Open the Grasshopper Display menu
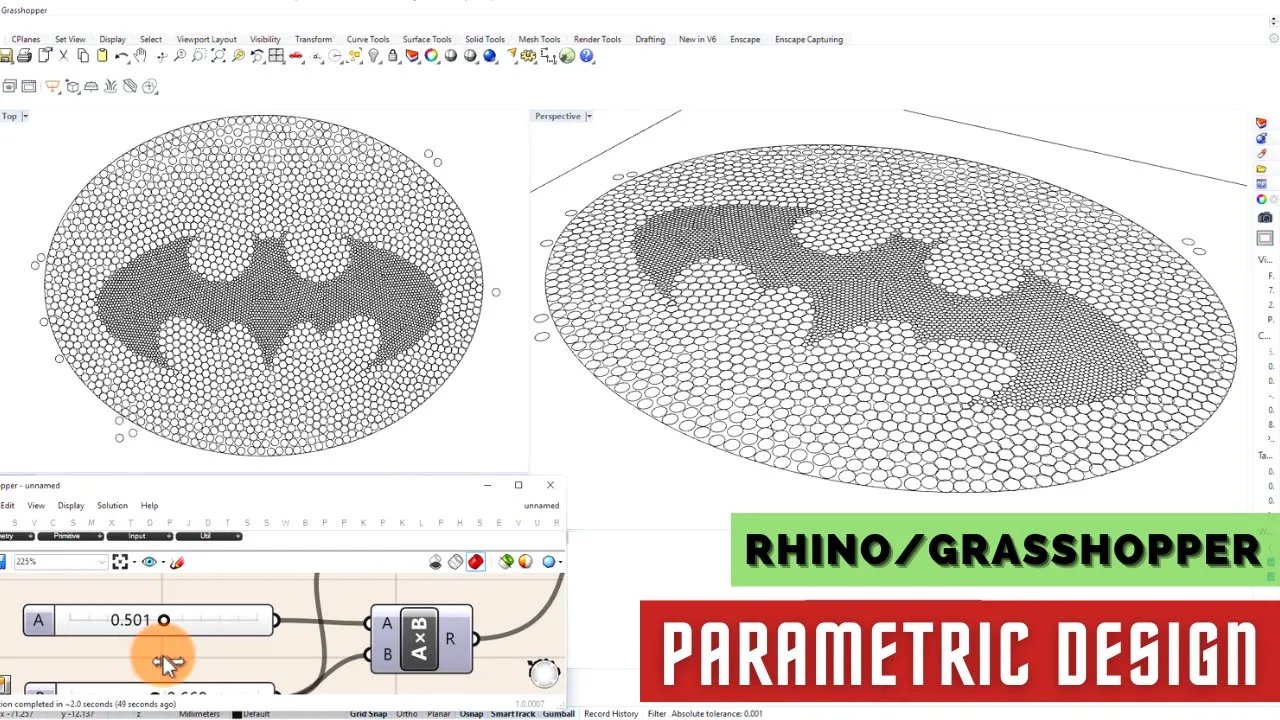 [71, 506]
